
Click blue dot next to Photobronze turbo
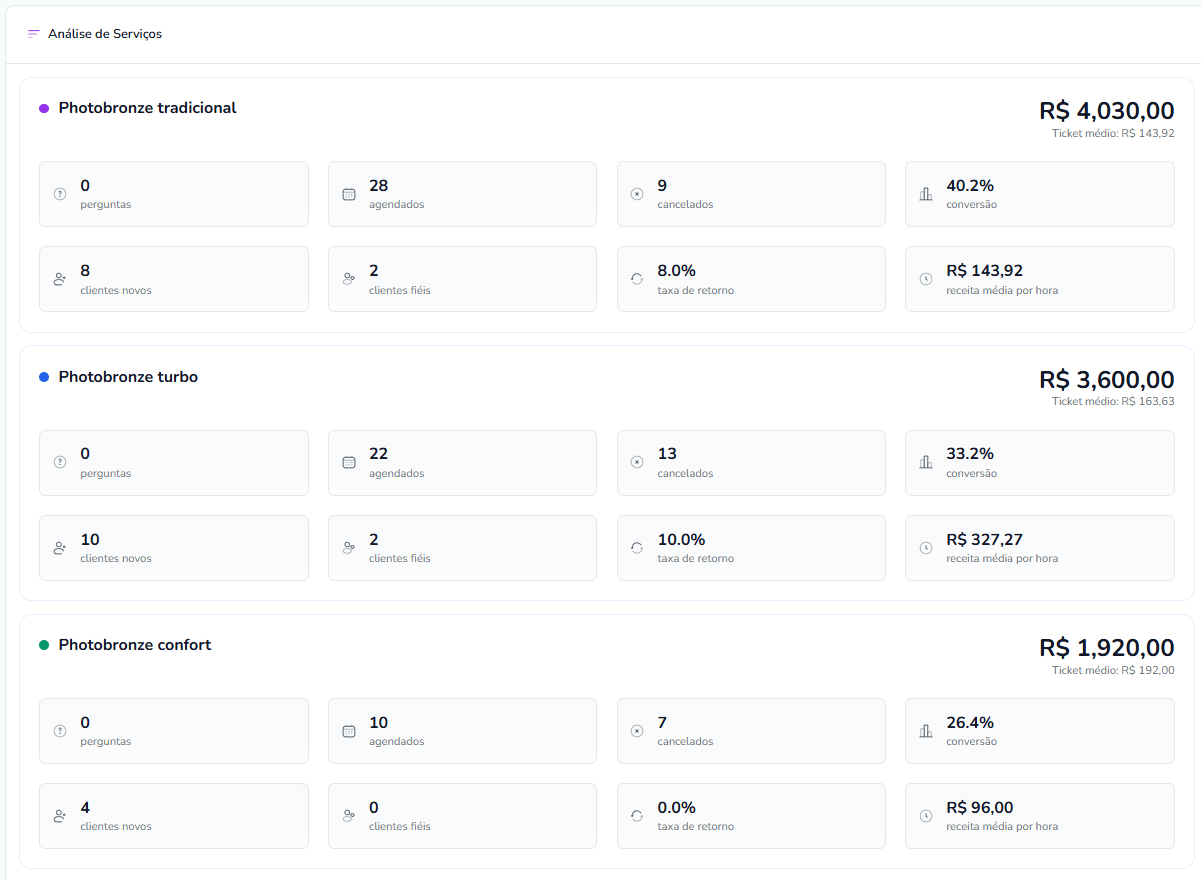point(44,377)
